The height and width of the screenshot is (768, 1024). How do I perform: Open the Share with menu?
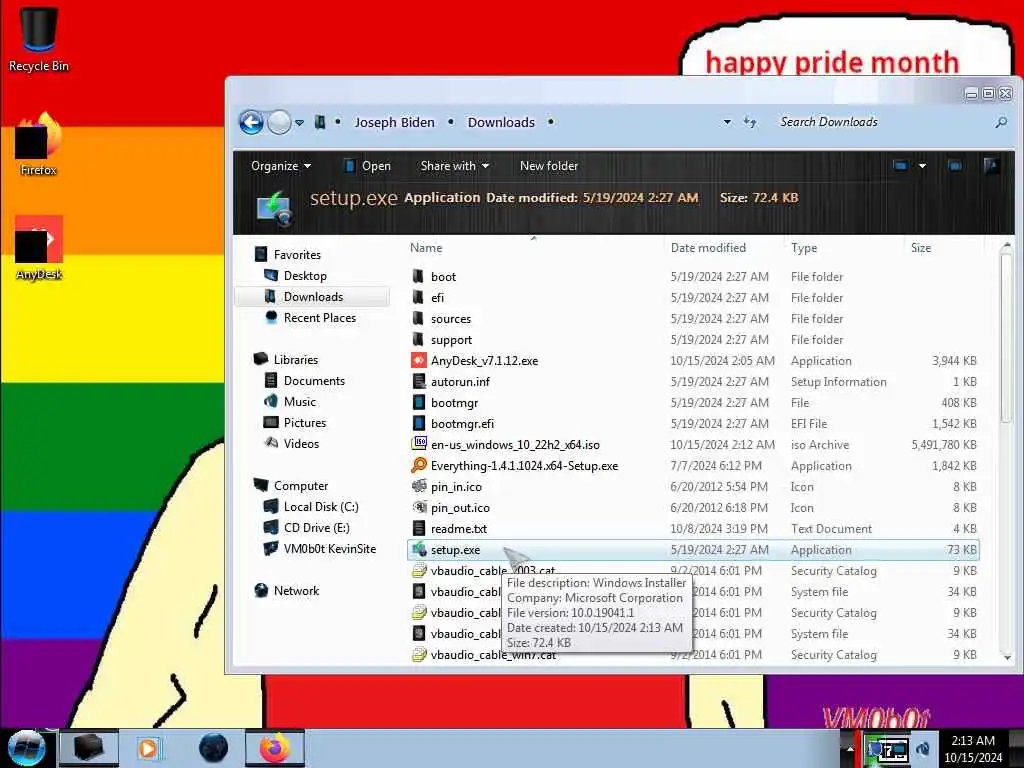455,166
